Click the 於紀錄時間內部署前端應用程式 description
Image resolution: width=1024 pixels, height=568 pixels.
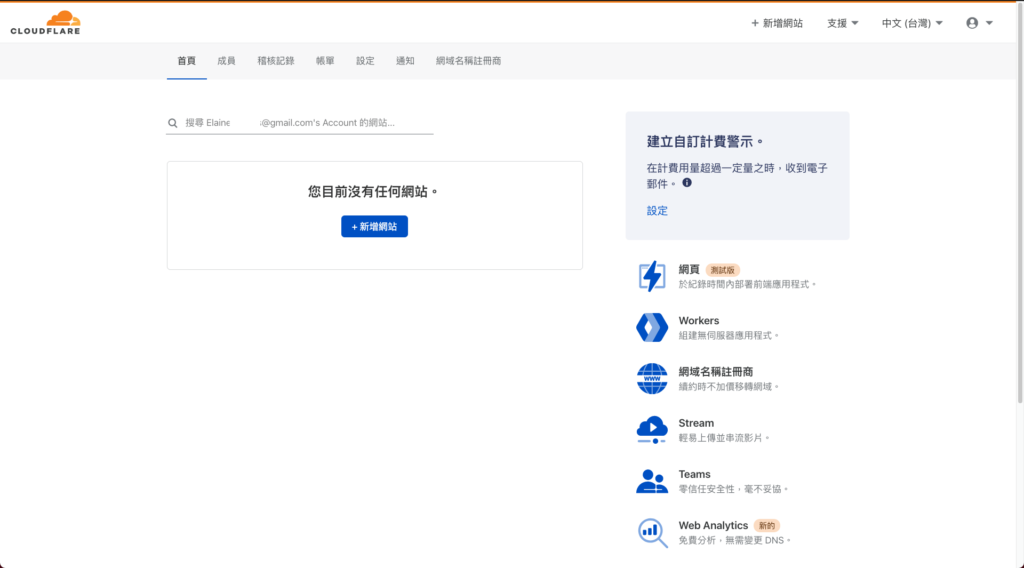747,284
